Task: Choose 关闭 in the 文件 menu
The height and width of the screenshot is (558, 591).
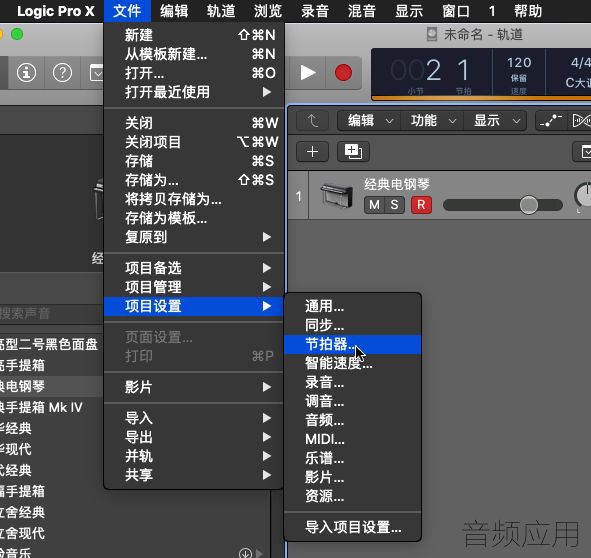Action: click(194, 123)
